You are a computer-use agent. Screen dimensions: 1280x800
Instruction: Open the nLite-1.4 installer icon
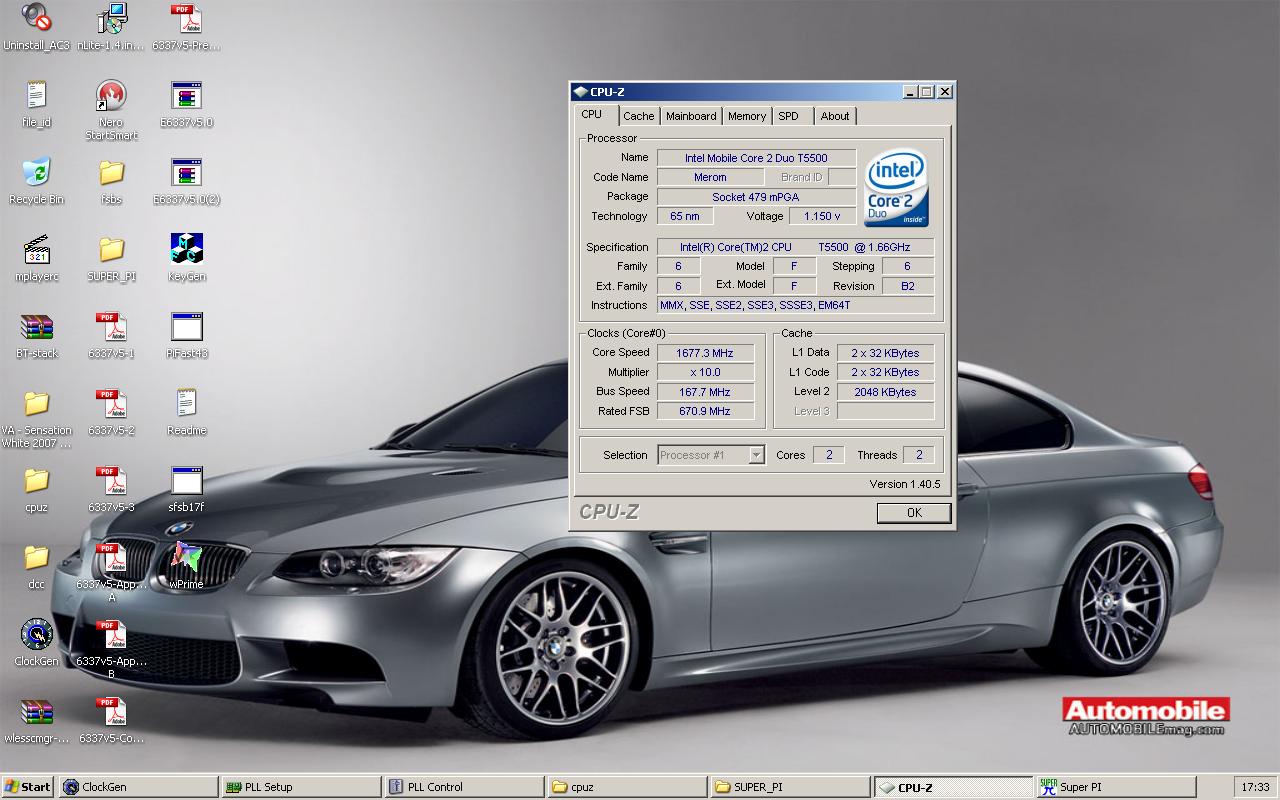tap(112, 18)
